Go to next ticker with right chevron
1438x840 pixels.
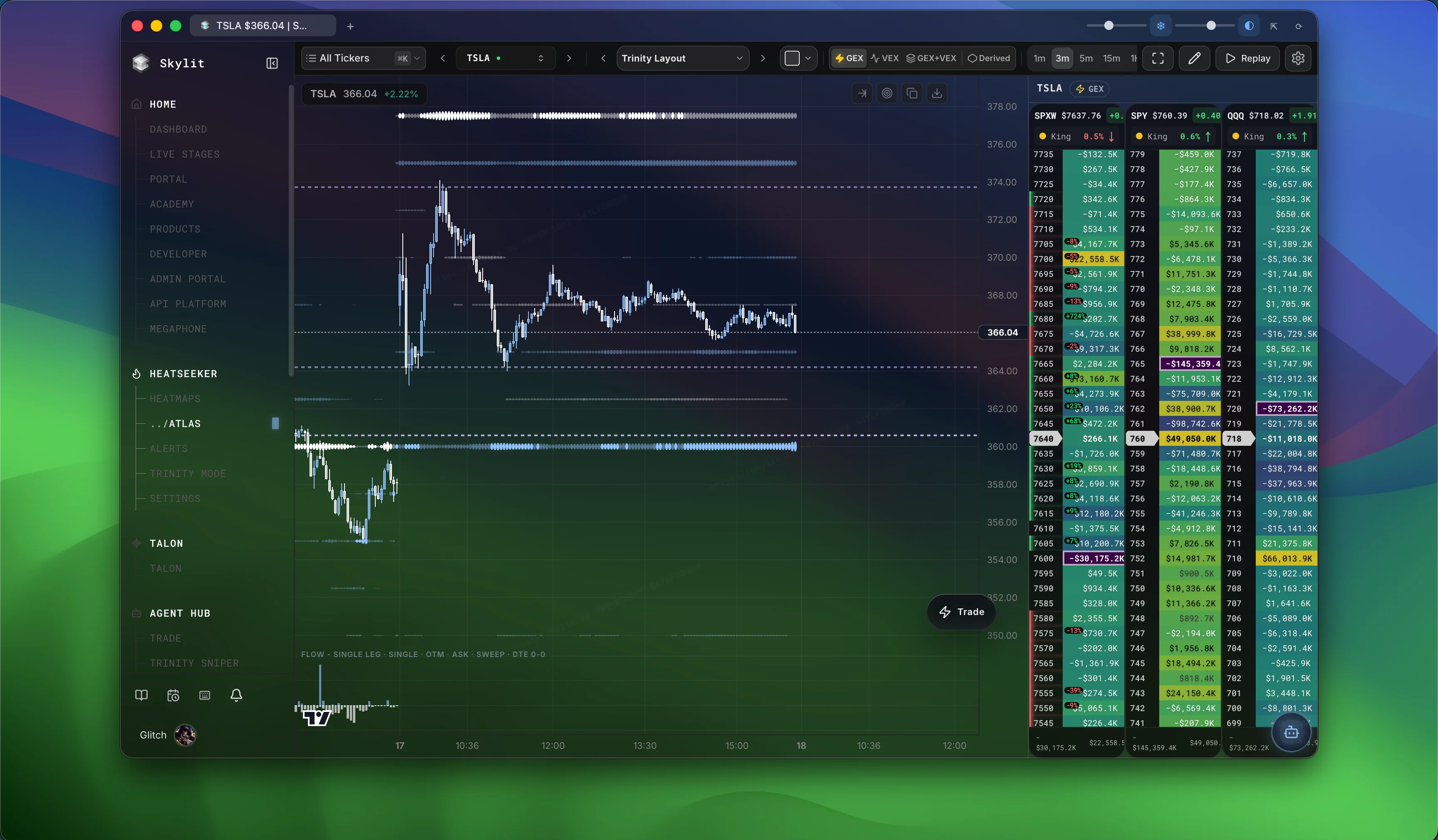tap(569, 58)
